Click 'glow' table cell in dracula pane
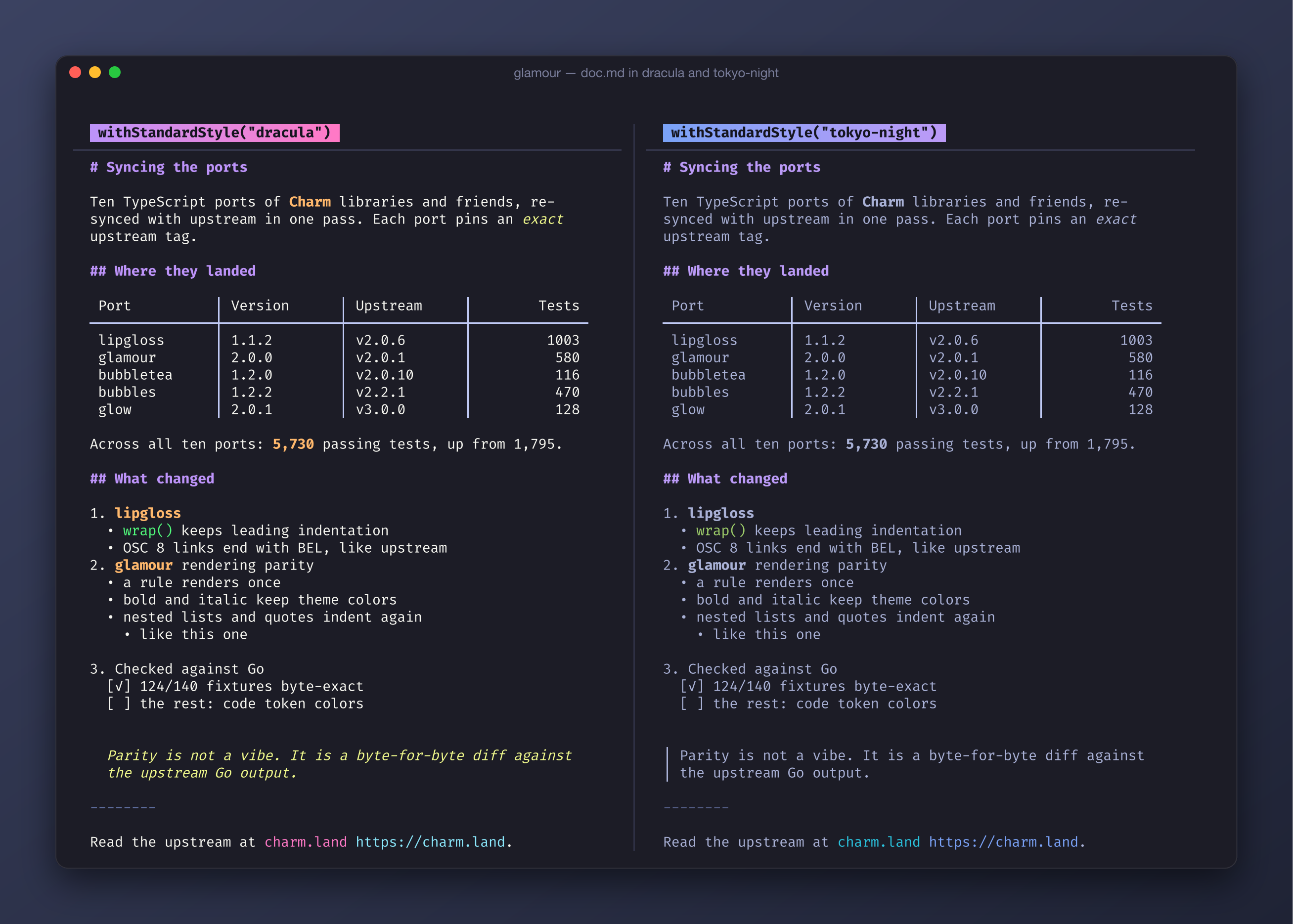Image resolution: width=1293 pixels, height=924 pixels. [x=115, y=410]
